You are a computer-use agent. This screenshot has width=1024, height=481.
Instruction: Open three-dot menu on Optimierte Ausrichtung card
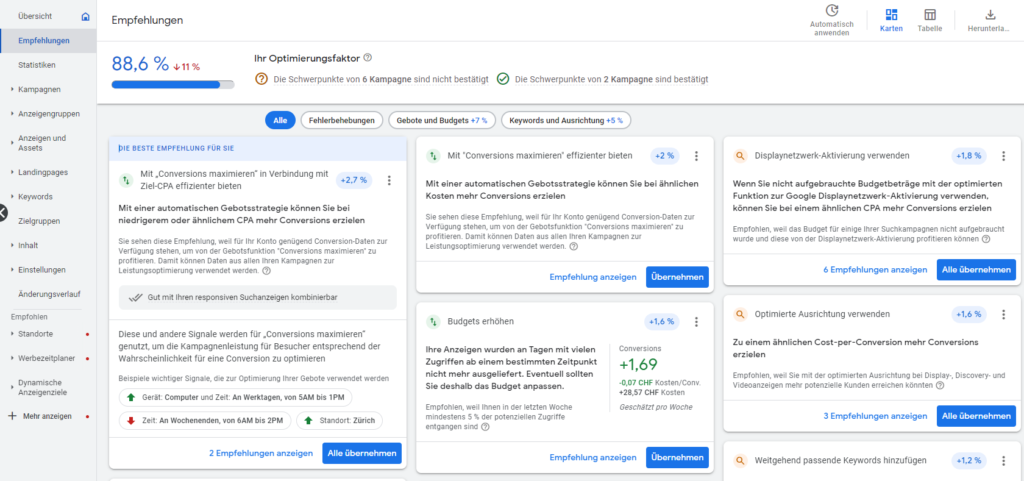pos(1003,315)
